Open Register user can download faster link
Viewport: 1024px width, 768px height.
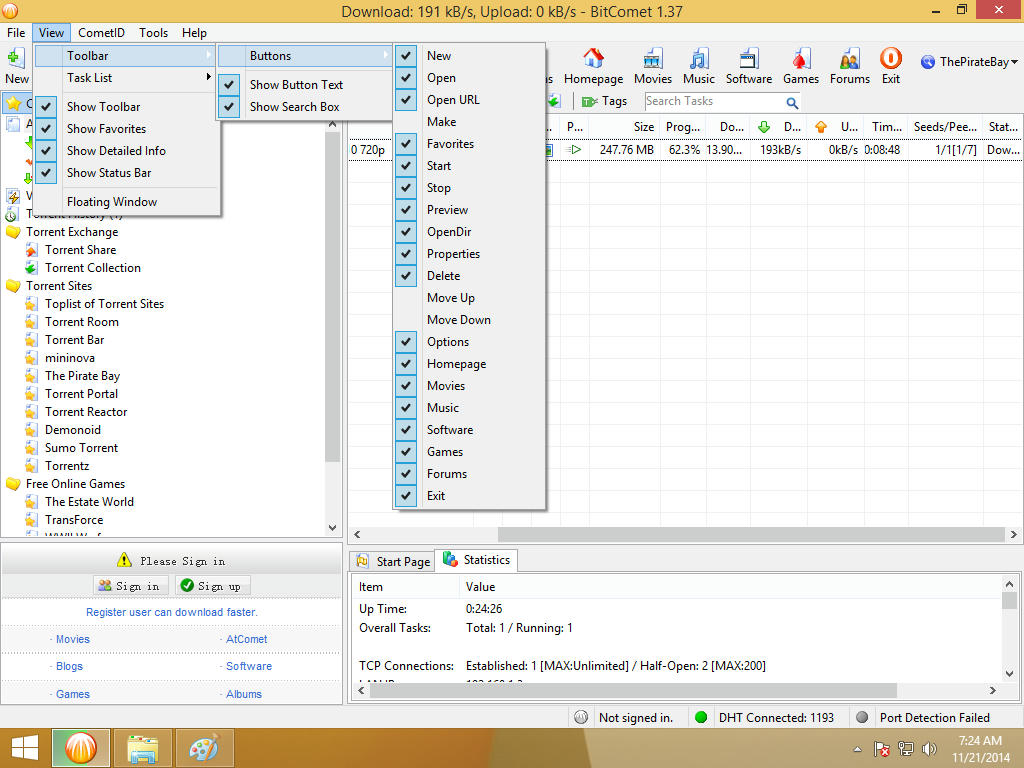[x=172, y=612]
